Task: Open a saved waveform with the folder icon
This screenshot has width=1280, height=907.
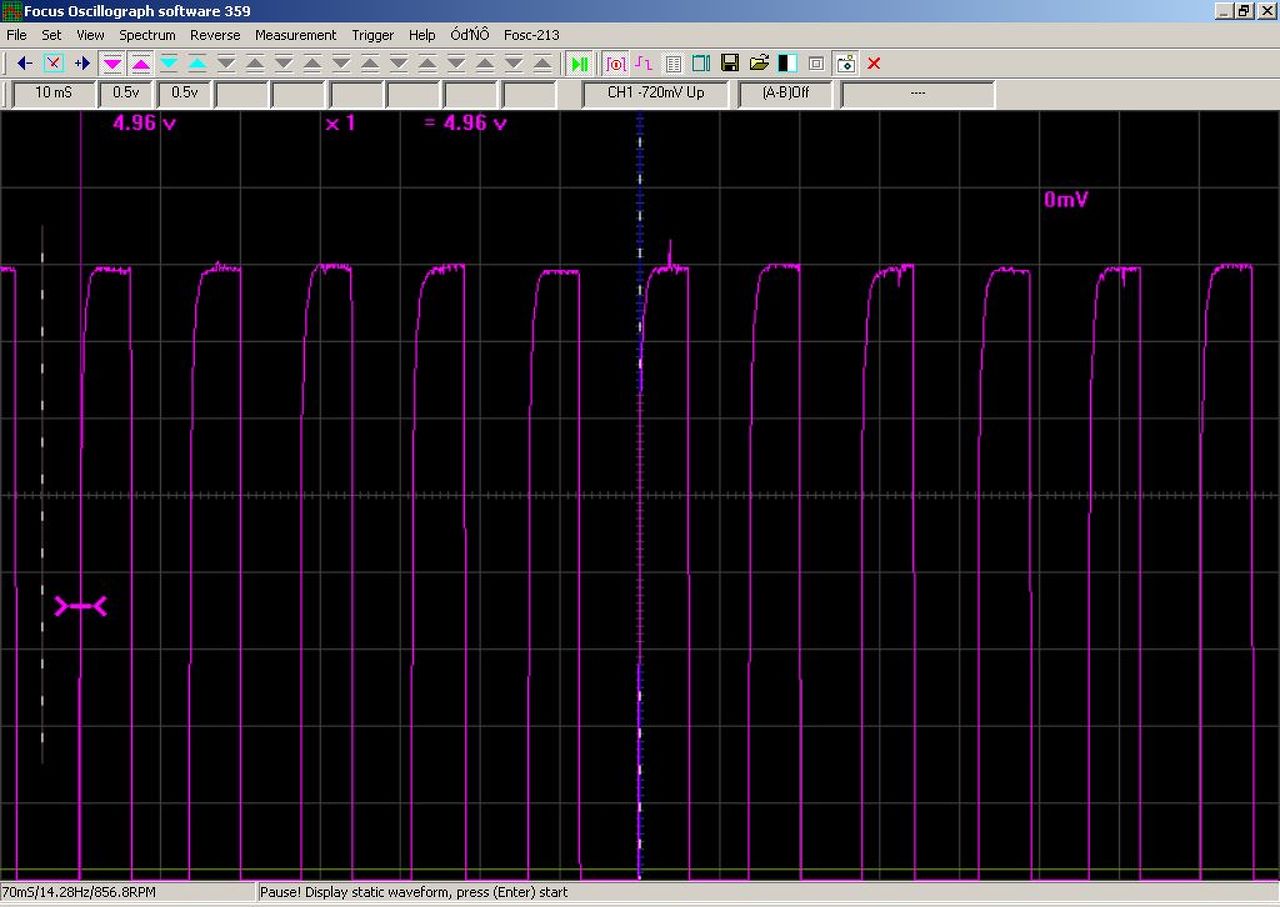Action: point(759,64)
